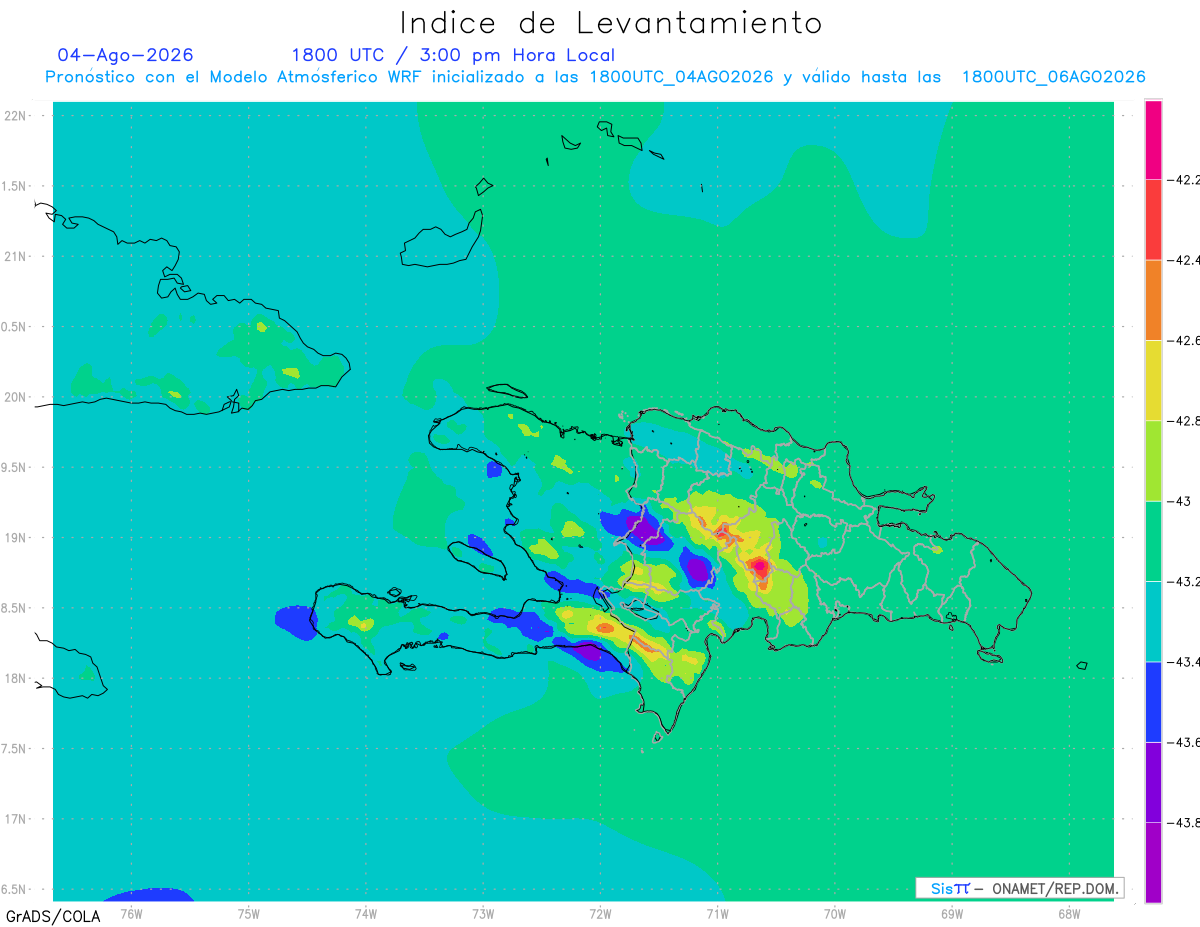Screen dimensions: 1200x927
Task: Click the 'ONAMET/REP.DOM.' credit box
Action: 1019,888
